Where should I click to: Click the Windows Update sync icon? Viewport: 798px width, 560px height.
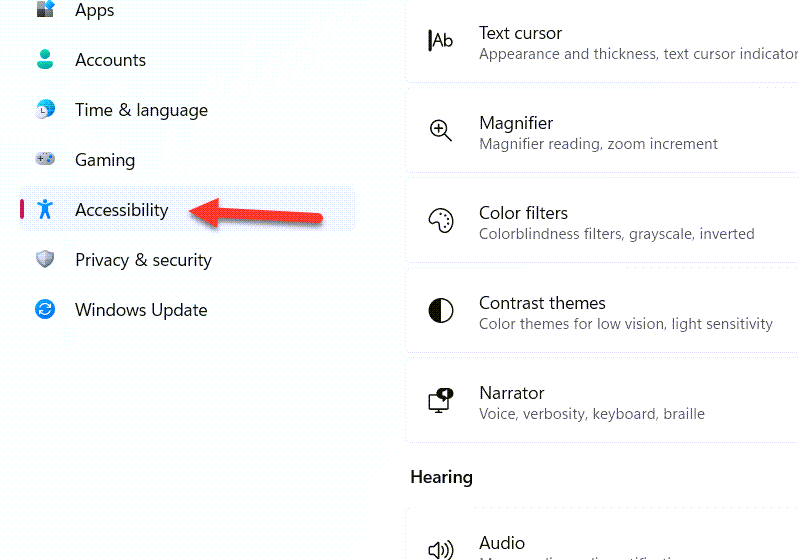[45, 310]
